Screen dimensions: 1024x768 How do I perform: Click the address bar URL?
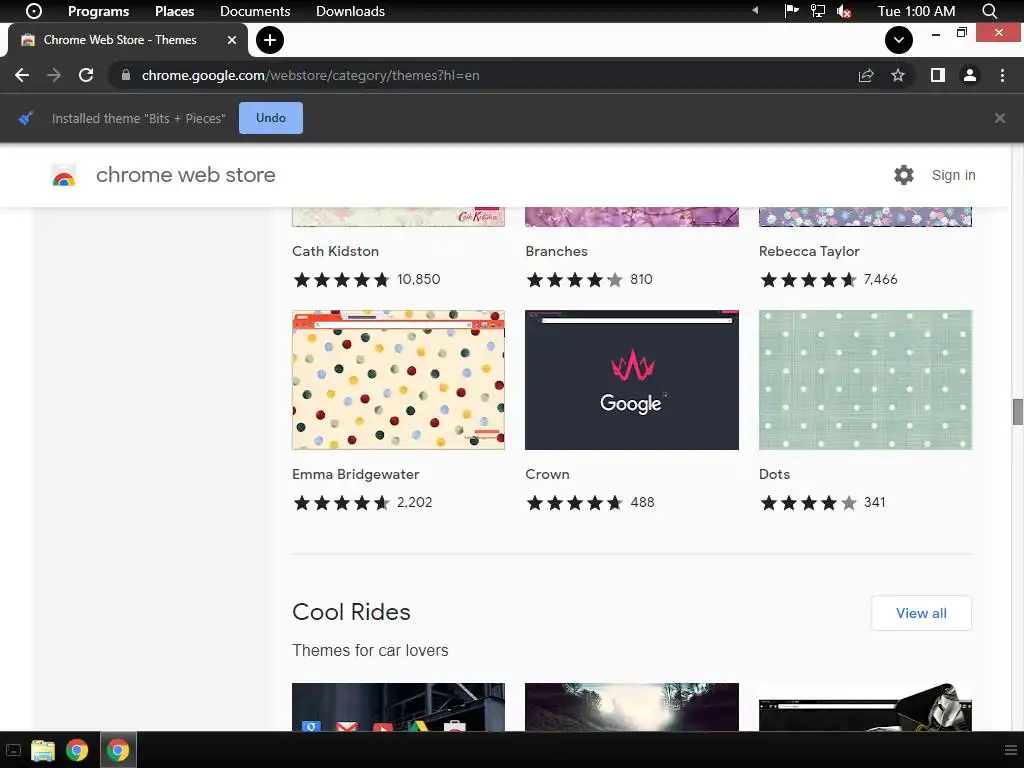click(311, 75)
